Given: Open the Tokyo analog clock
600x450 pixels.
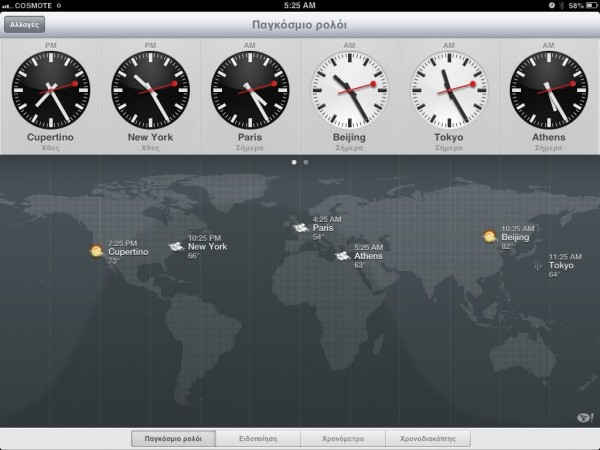Looking at the screenshot, I should [x=449, y=90].
